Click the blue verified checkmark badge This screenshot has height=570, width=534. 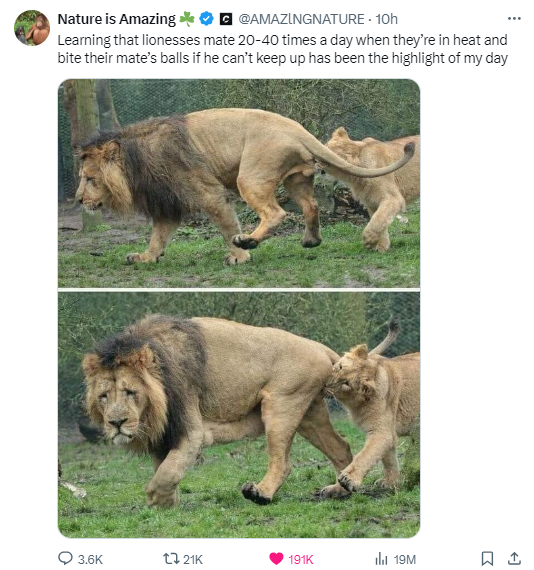(206, 19)
